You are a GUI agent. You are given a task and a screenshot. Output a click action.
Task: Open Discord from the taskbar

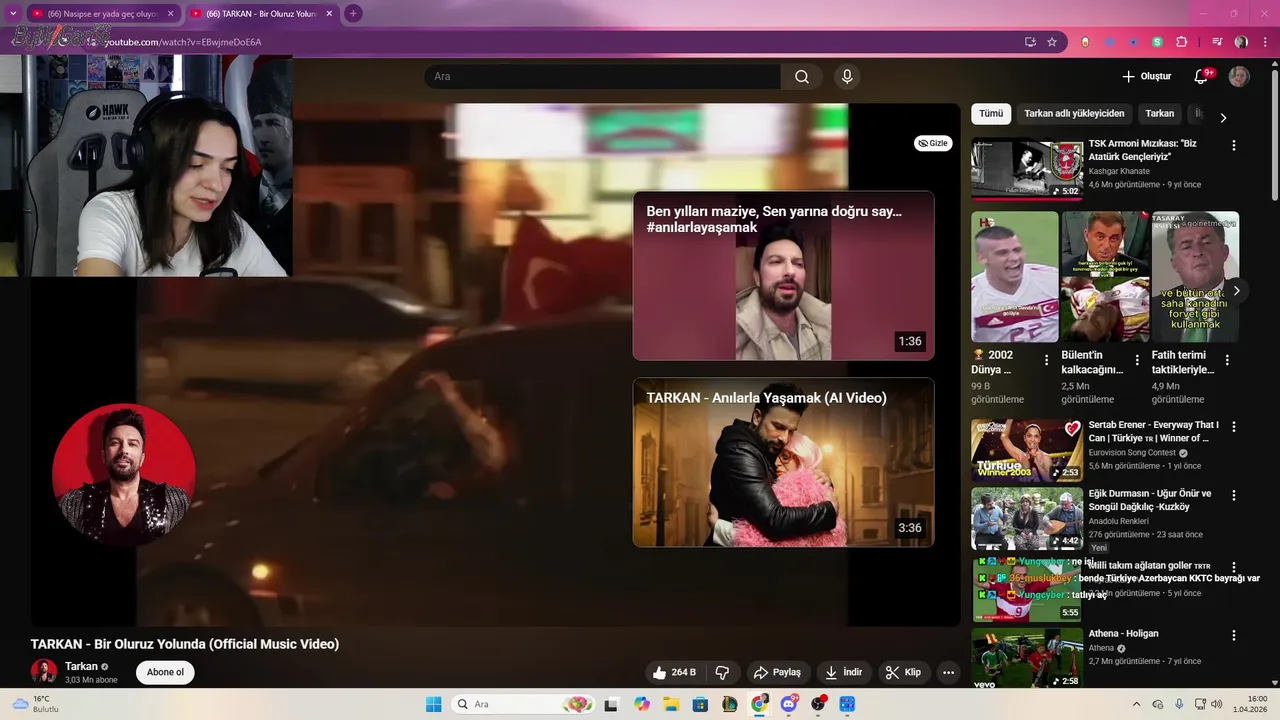tap(789, 704)
